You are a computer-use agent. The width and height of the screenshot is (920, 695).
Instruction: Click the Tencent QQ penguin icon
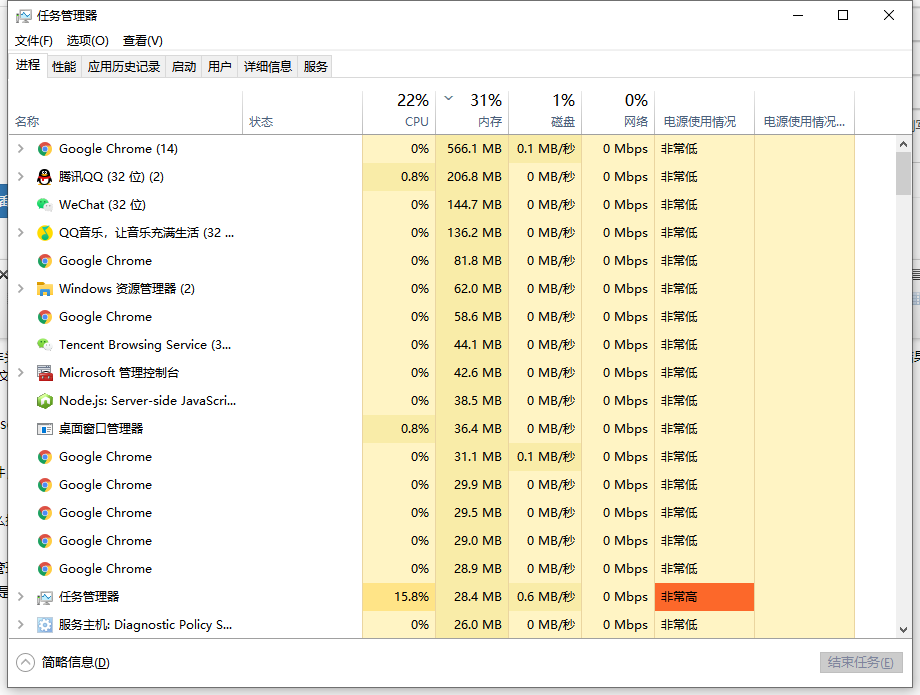[44, 177]
